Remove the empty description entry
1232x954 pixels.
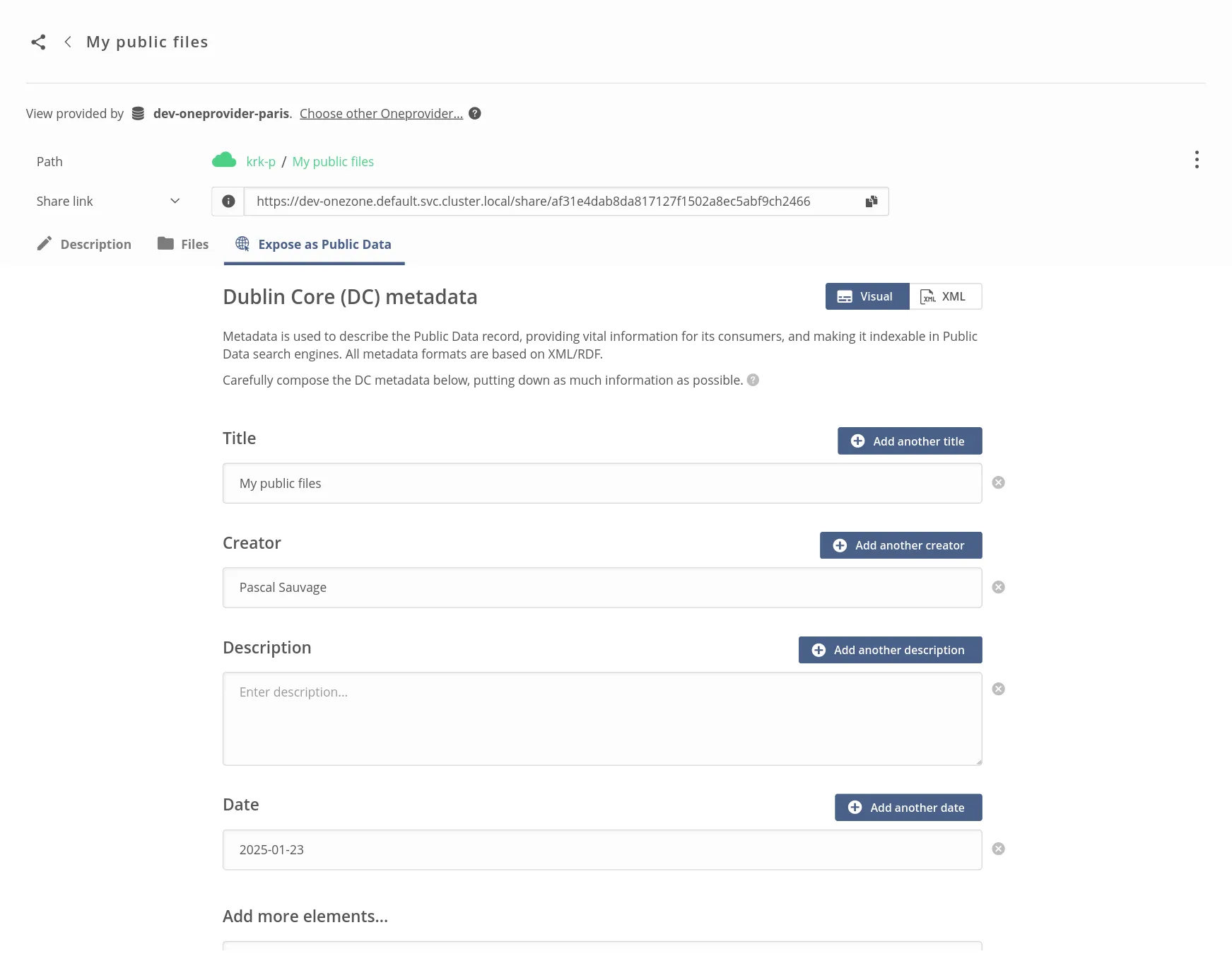(x=998, y=690)
